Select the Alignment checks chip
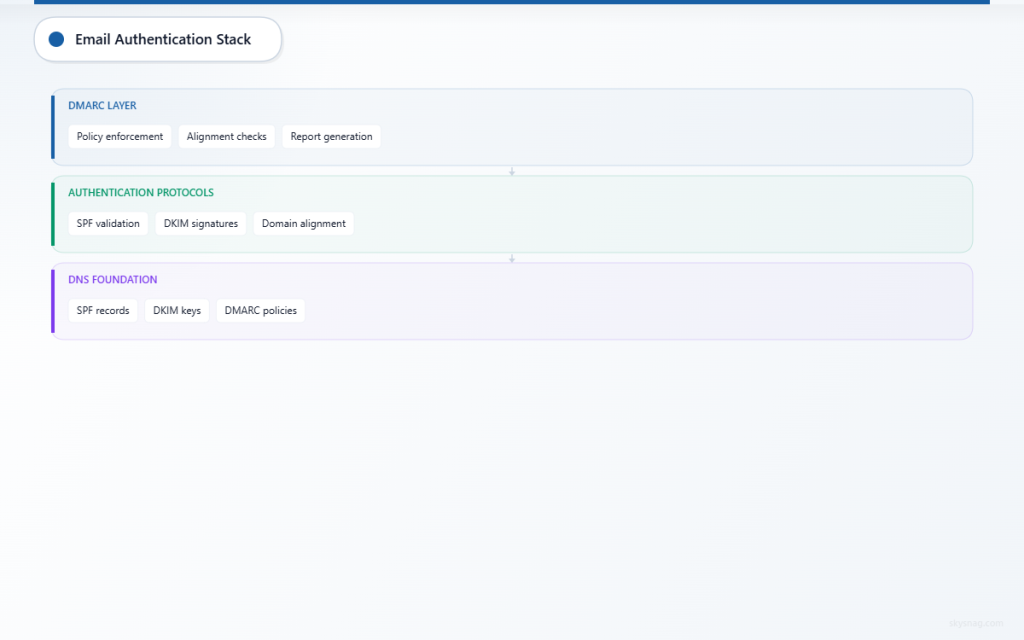The height and width of the screenshot is (640, 1024). tap(226, 136)
